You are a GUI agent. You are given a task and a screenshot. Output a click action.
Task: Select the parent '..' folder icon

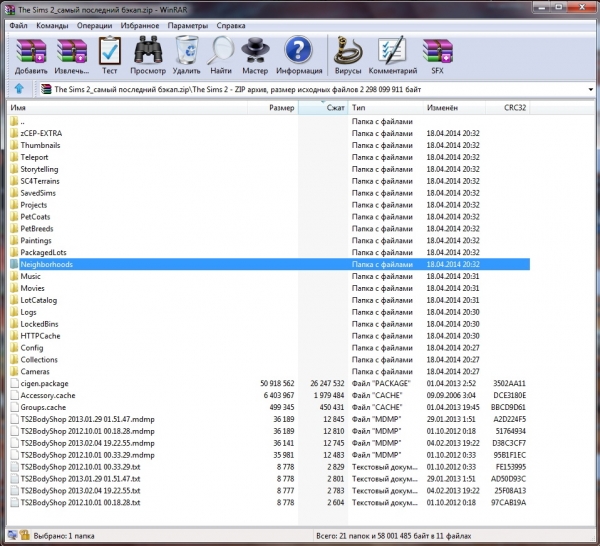14,121
